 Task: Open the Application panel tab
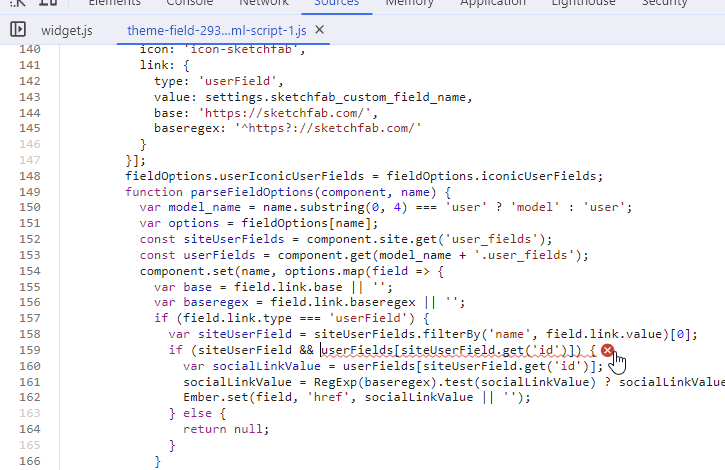pyautogui.click(x=493, y=3)
